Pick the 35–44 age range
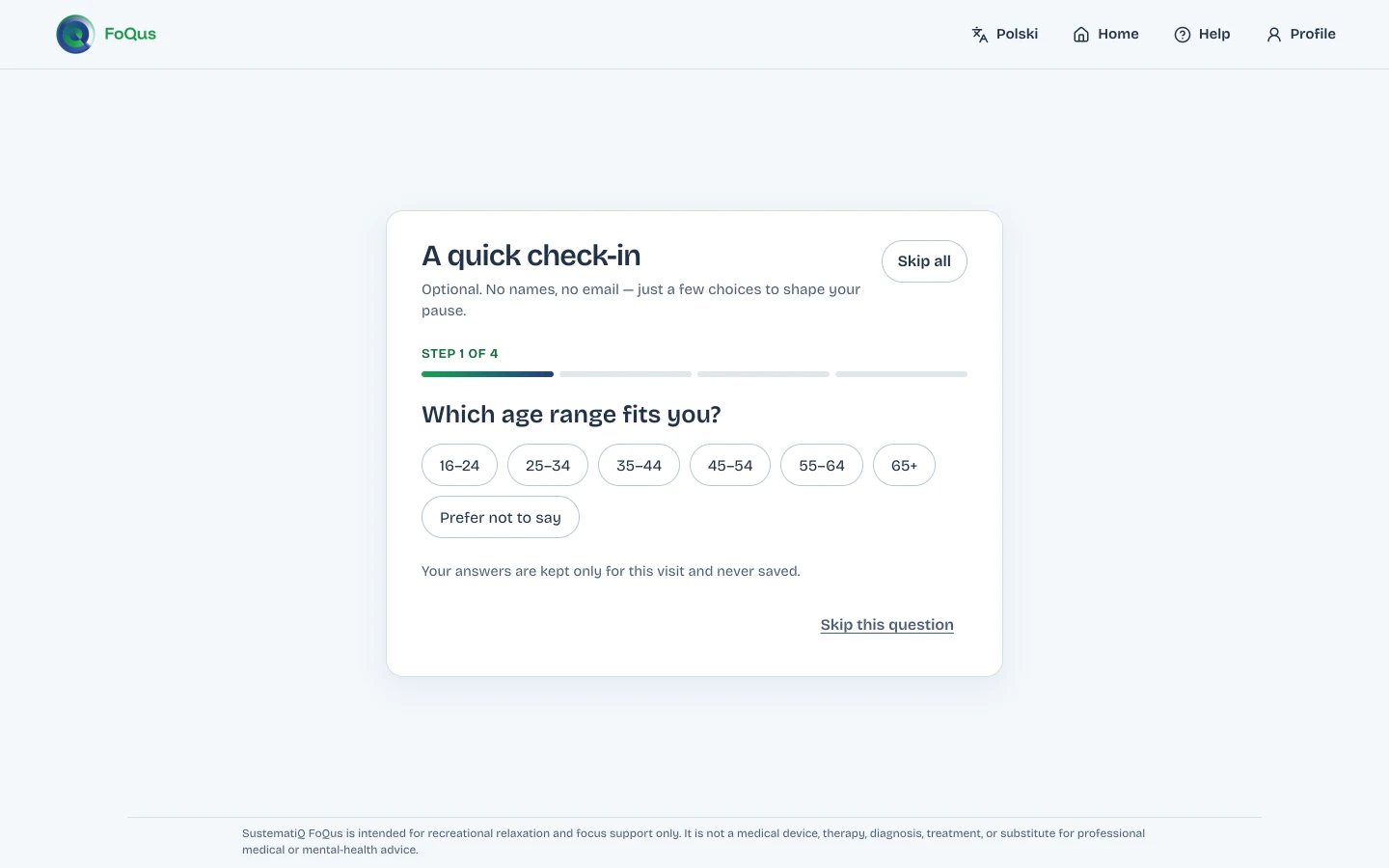This screenshot has width=1389, height=868. (x=639, y=465)
